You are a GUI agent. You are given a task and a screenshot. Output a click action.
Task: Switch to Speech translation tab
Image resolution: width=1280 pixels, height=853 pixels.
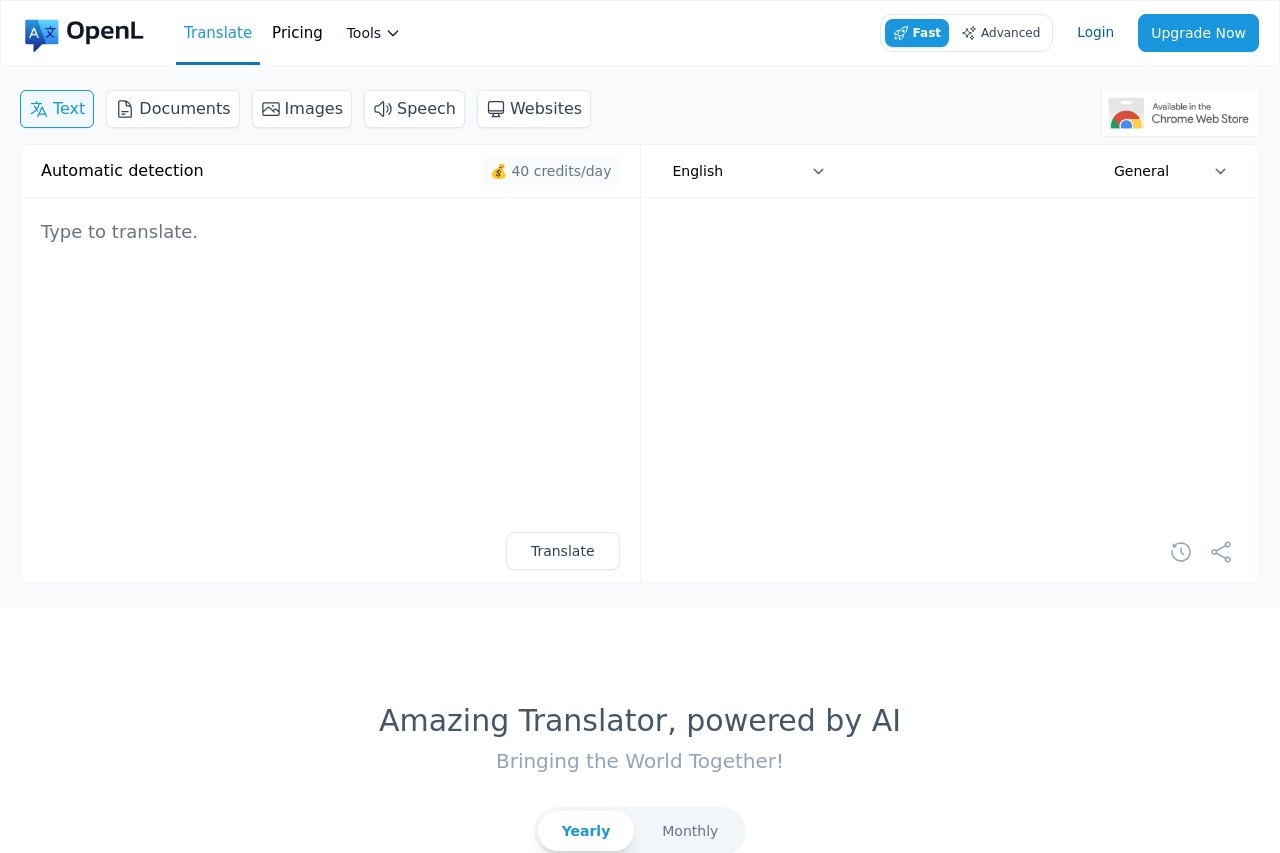(x=414, y=109)
